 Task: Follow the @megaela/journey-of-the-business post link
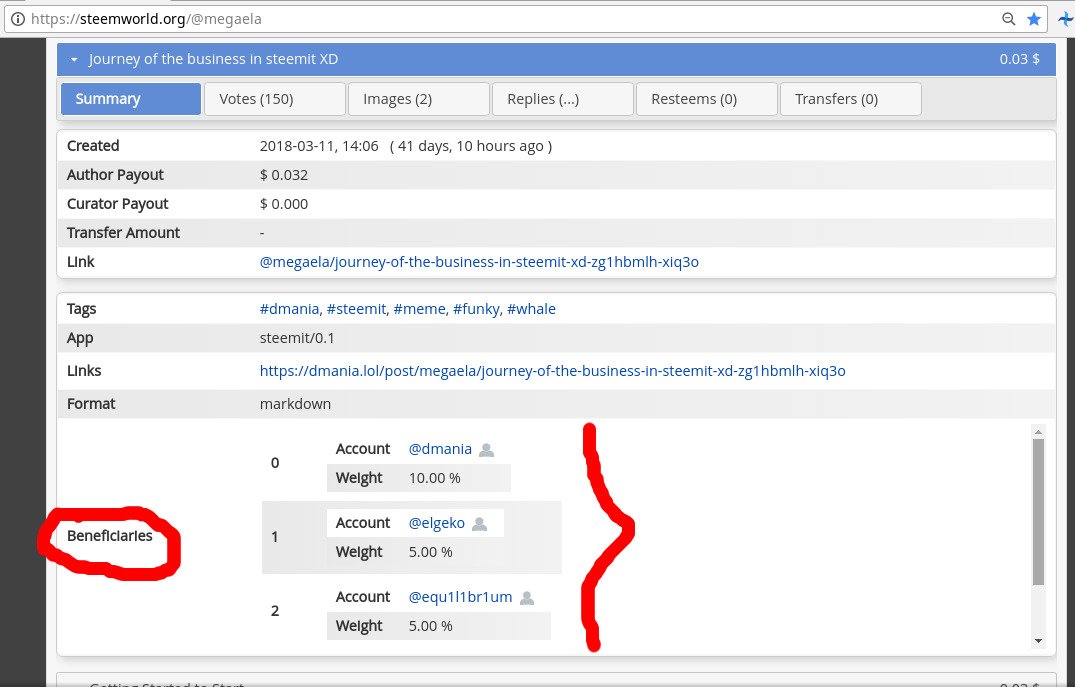click(479, 262)
